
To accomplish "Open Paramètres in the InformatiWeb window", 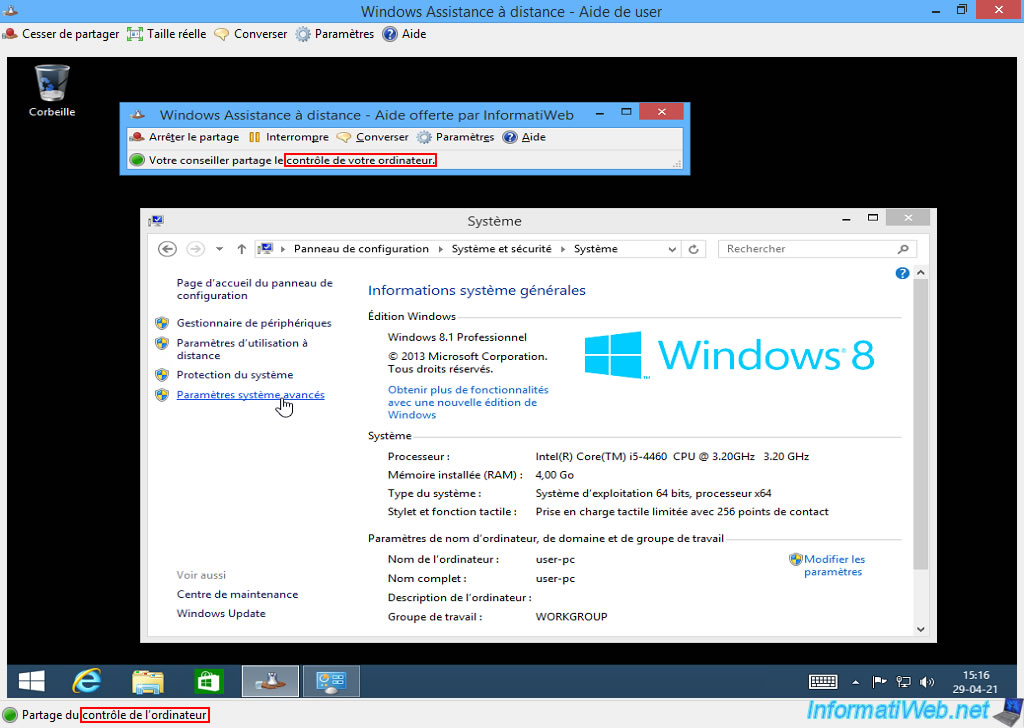I will click(455, 137).
